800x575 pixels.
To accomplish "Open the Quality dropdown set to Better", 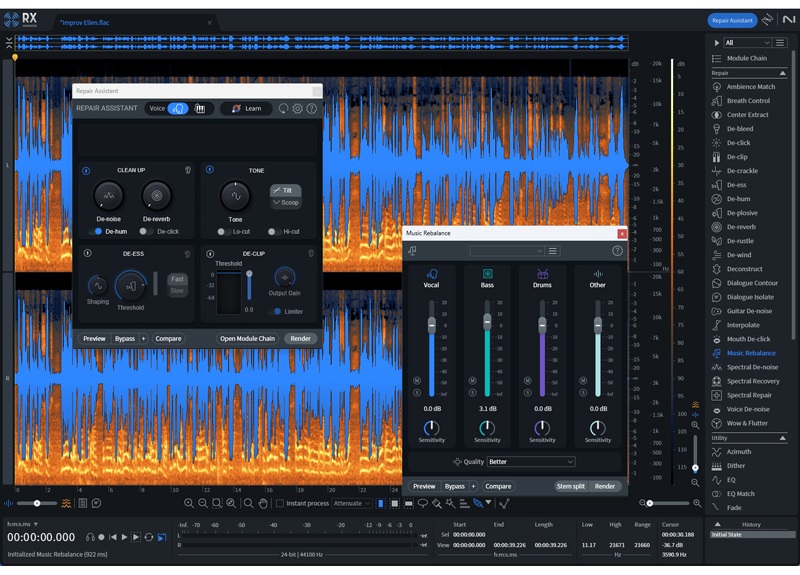I will (531, 462).
